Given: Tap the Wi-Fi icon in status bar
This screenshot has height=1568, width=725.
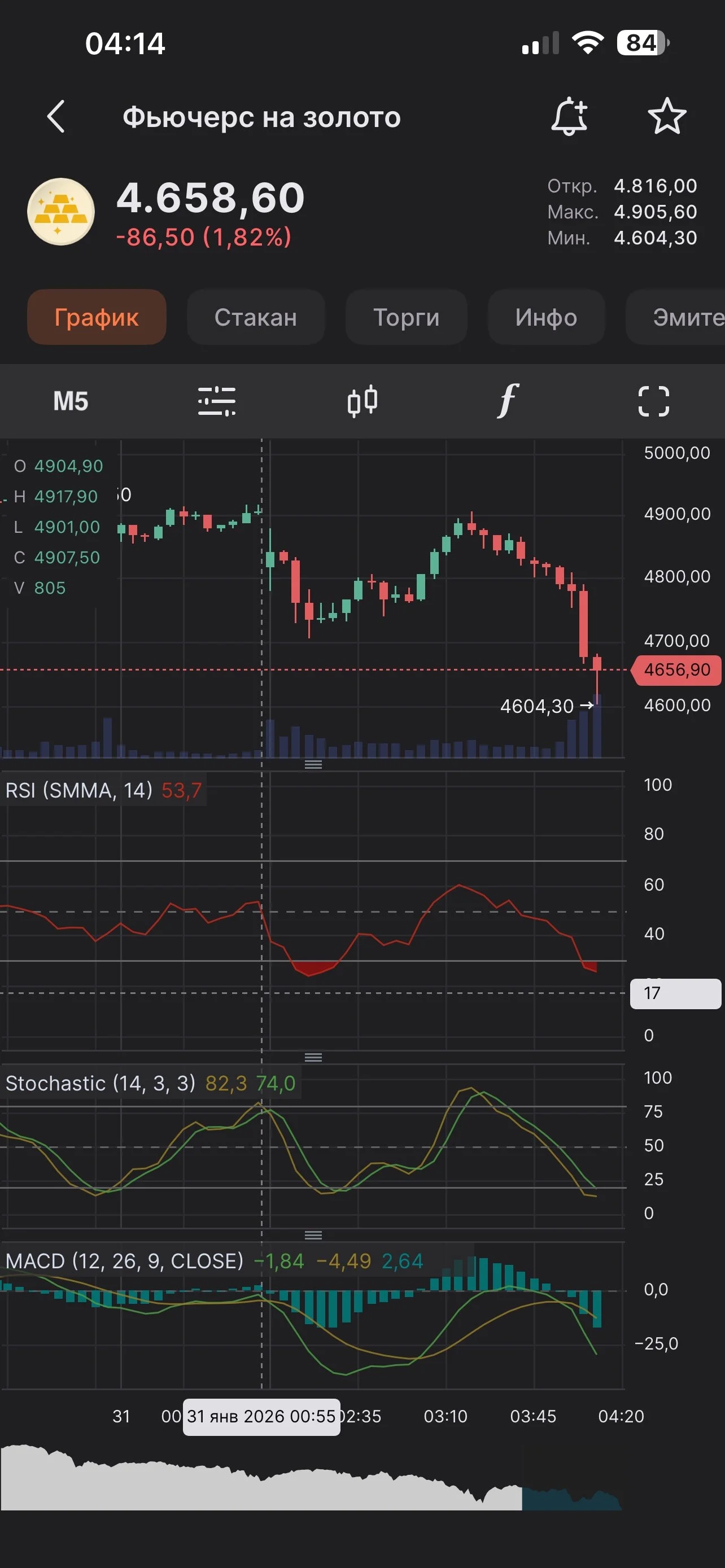Looking at the screenshot, I should pos(587,43).
